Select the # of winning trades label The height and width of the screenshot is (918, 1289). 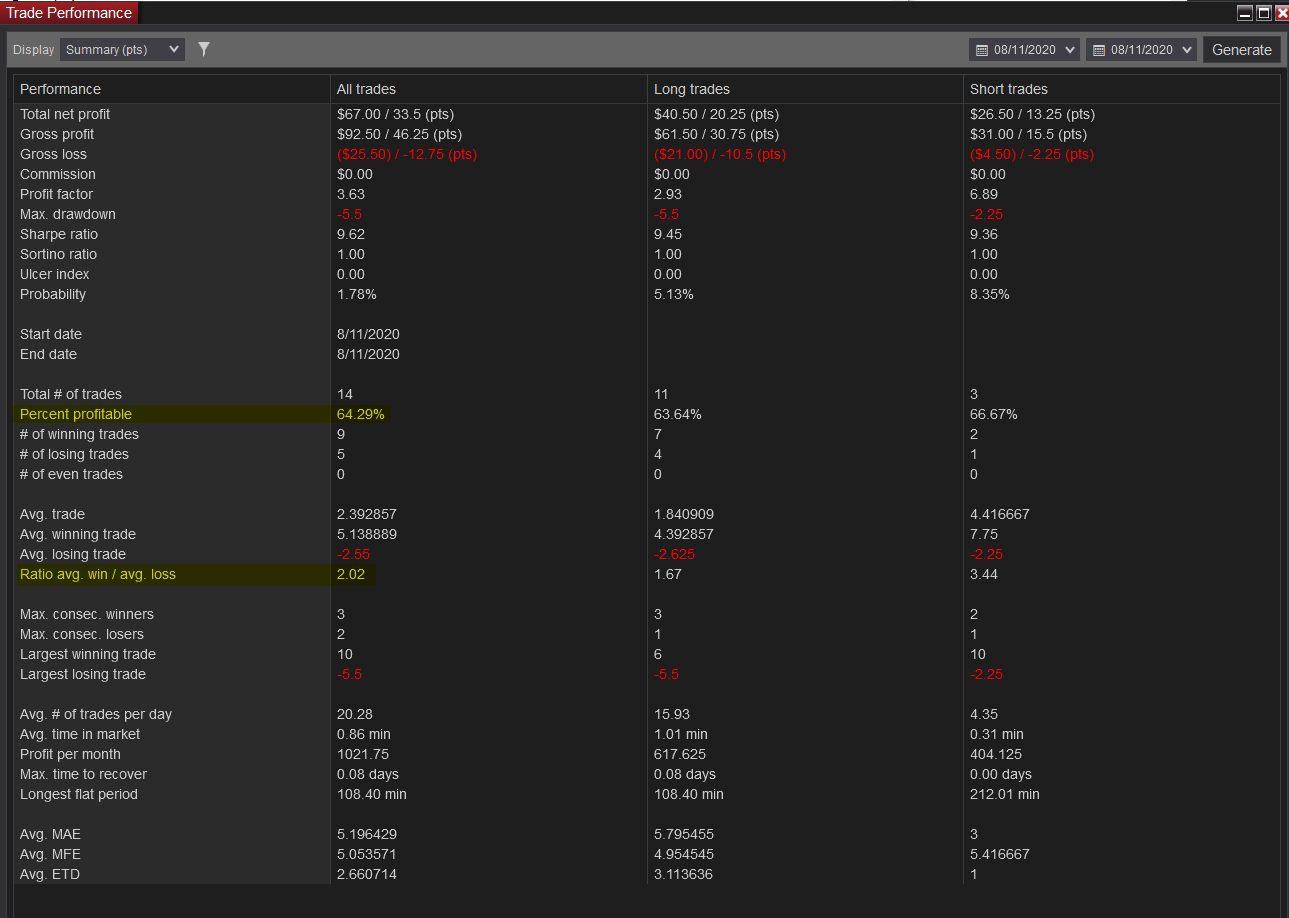tap(79, 434)
